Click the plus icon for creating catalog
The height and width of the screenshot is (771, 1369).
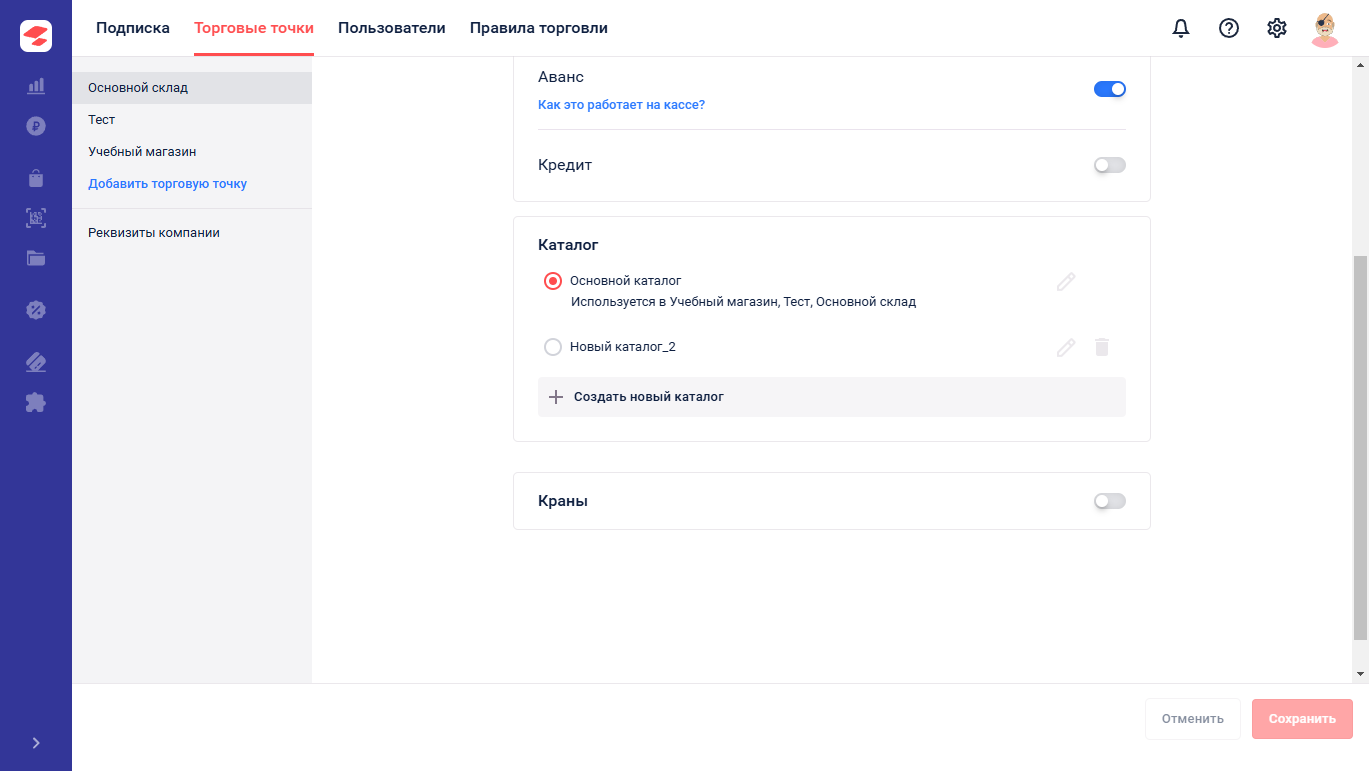(x=557, y=397)
